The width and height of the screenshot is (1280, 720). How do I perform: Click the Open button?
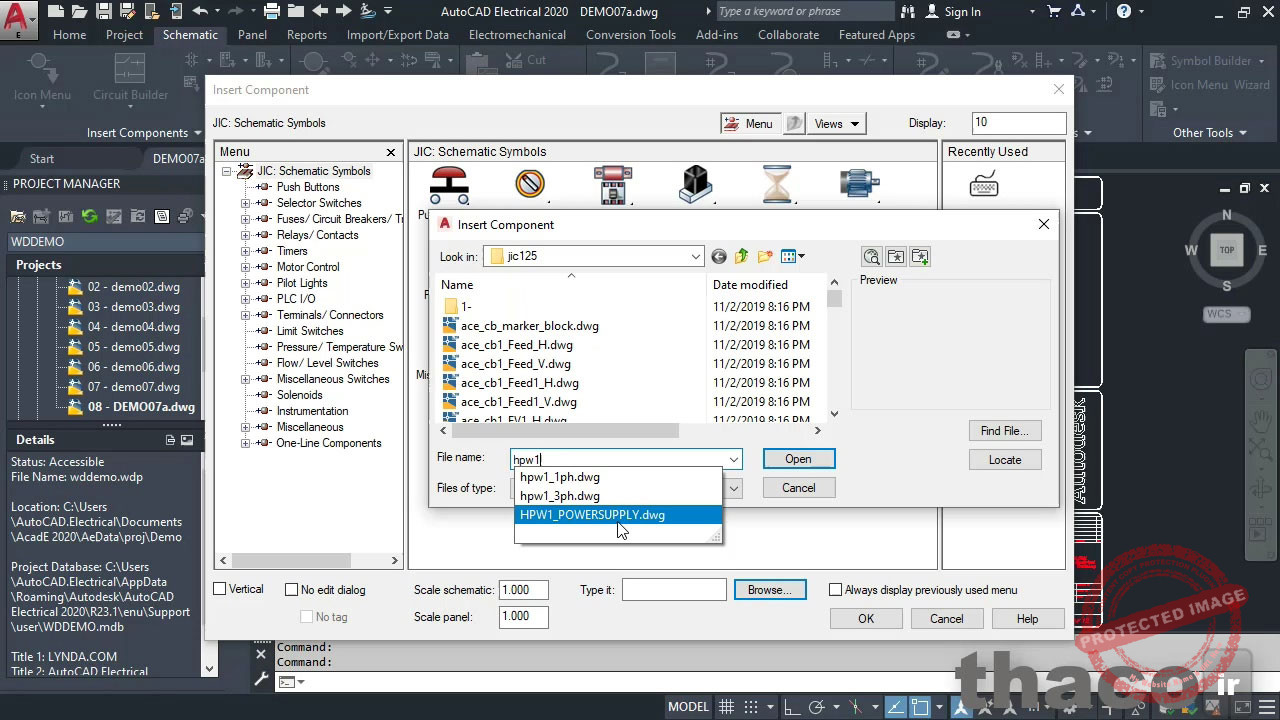(x=798, y=458)
